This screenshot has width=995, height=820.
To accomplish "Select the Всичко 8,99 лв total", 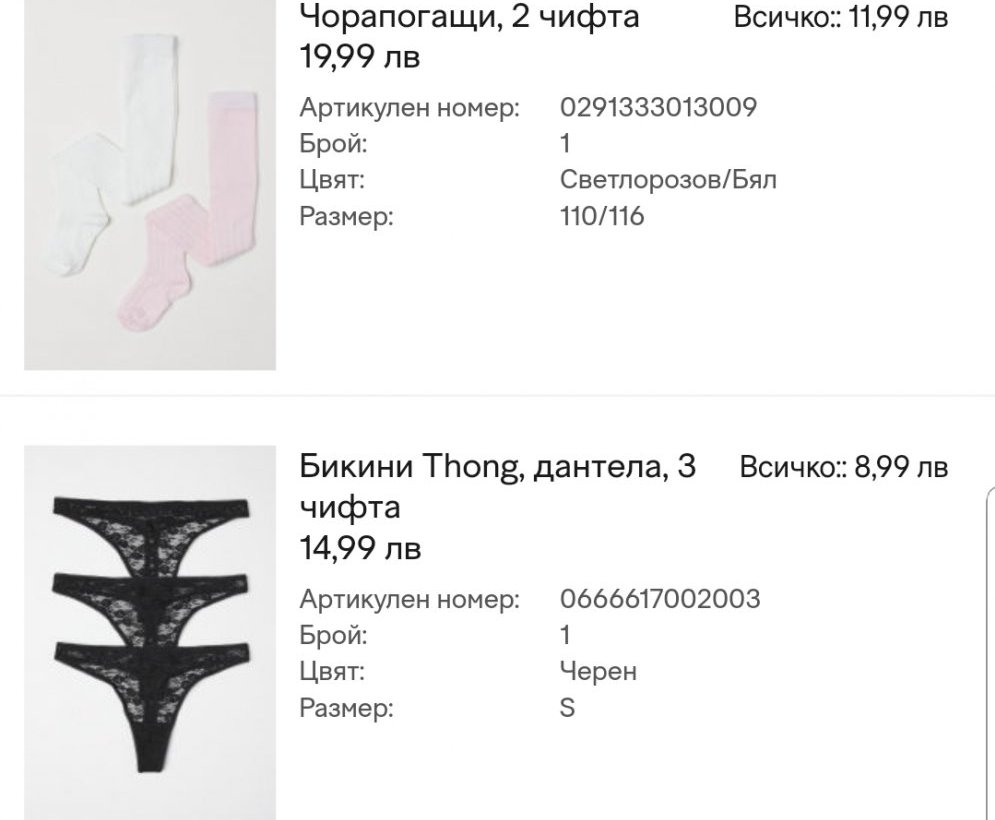I will (x=843, y=468).
